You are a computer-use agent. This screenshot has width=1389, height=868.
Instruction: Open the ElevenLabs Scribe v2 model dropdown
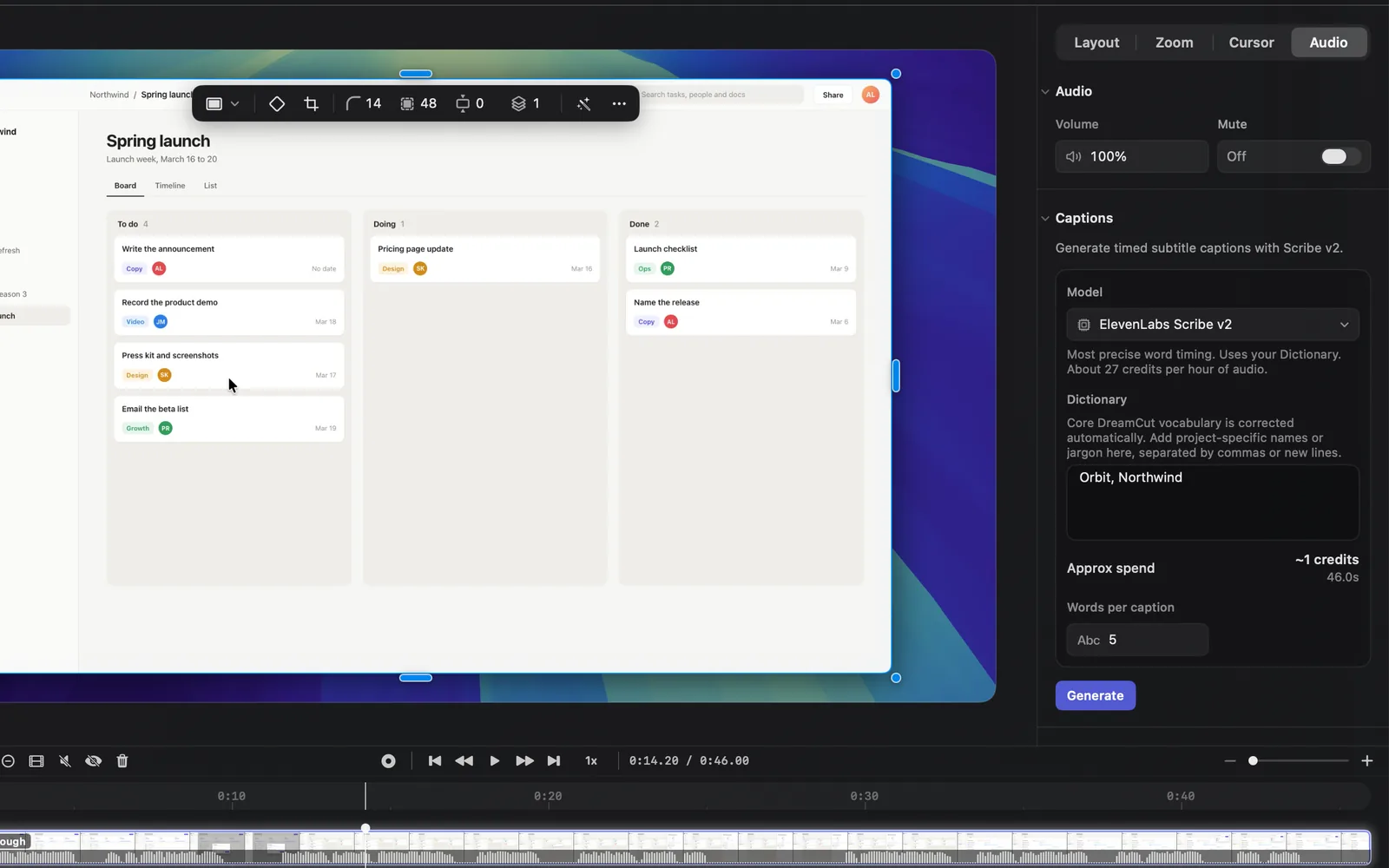pos(1213,325)
